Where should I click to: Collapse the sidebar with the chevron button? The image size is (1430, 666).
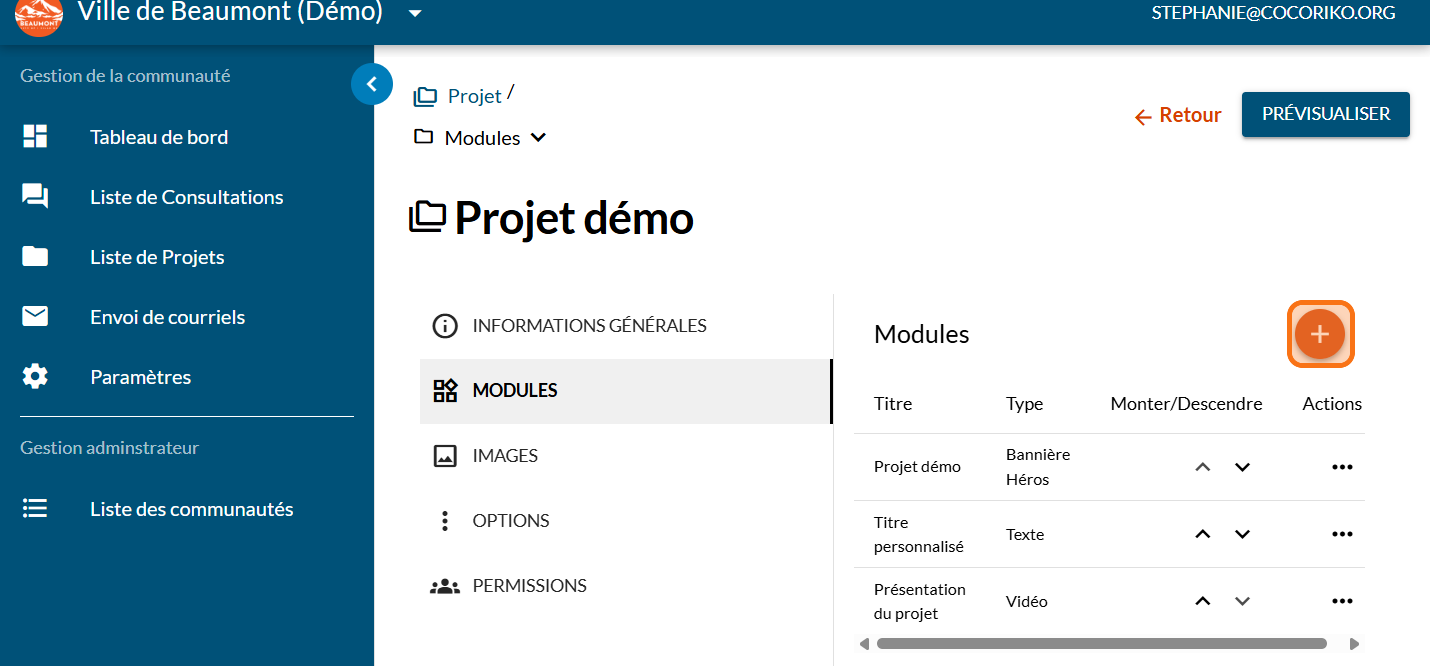pos(372,84)
